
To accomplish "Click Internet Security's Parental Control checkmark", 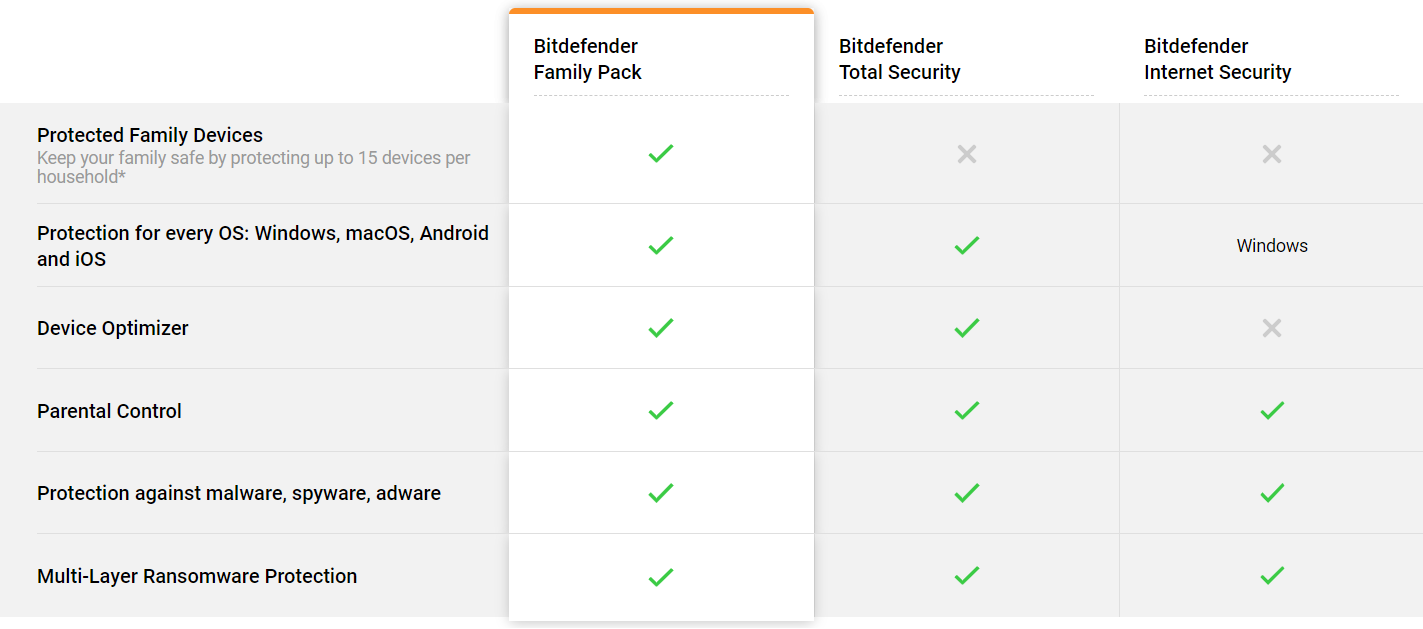I will (x=1271, y=410).
